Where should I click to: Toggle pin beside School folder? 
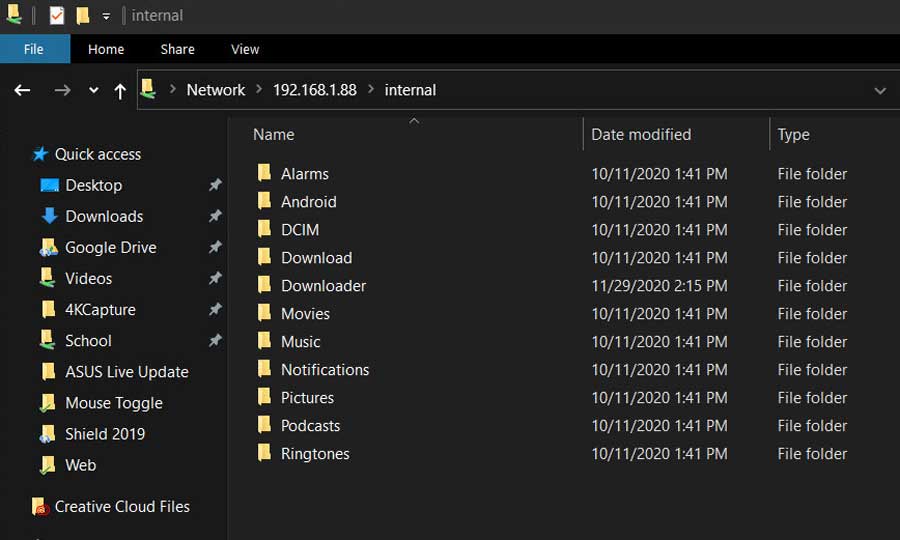click(x=215, y=341)
